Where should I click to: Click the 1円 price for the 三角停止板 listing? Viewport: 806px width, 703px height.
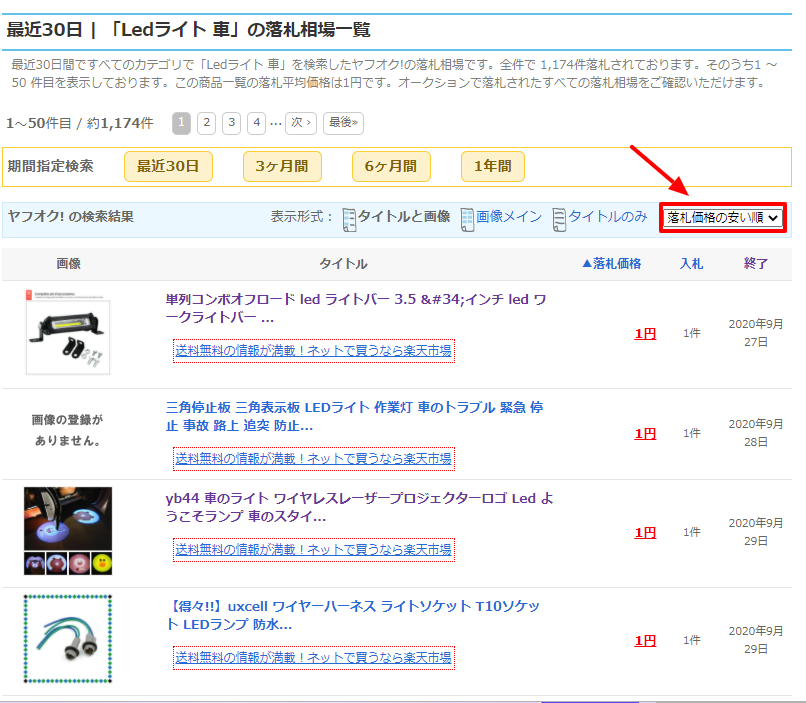(x=645, y=434)
